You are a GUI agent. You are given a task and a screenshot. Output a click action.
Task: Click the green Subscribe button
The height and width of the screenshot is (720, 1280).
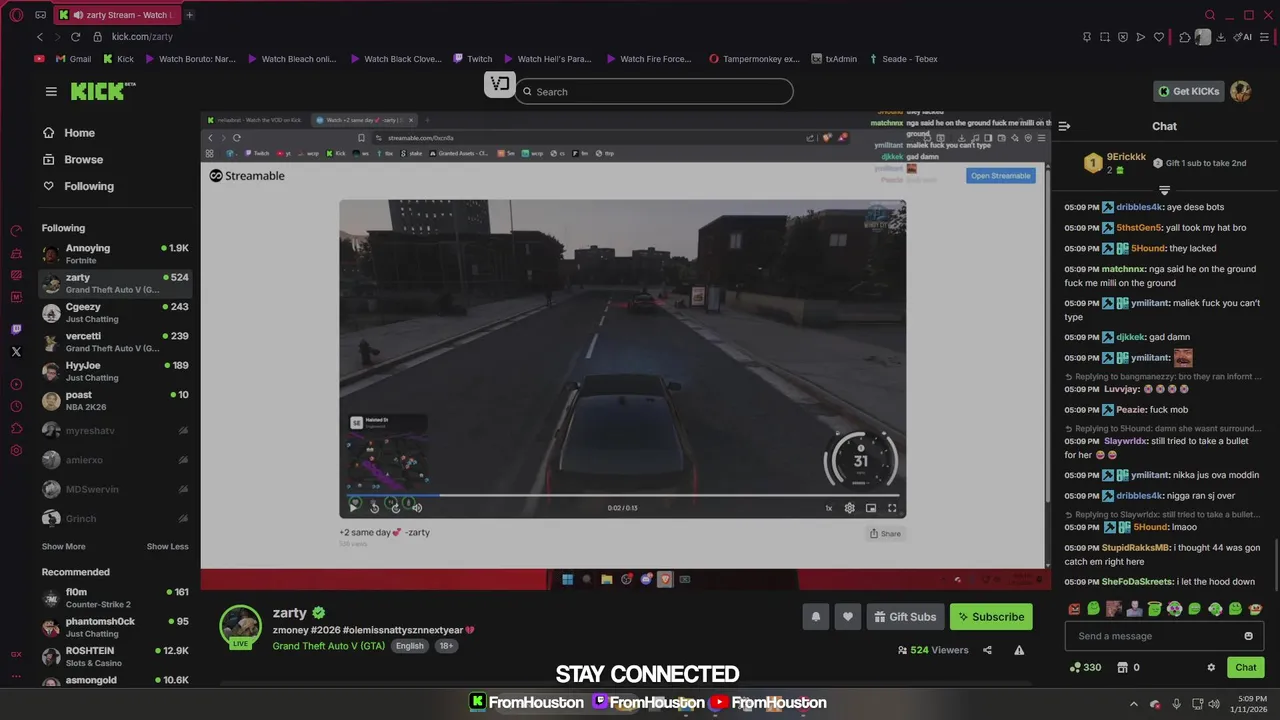(x=991, y=617)
